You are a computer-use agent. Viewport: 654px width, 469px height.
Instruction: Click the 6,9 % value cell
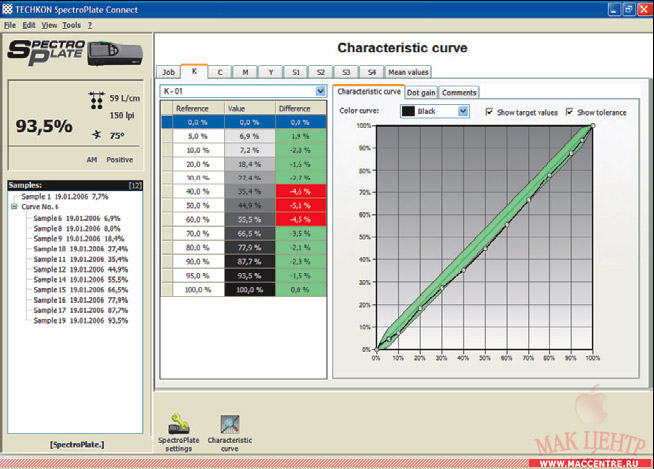pos(249,136)
